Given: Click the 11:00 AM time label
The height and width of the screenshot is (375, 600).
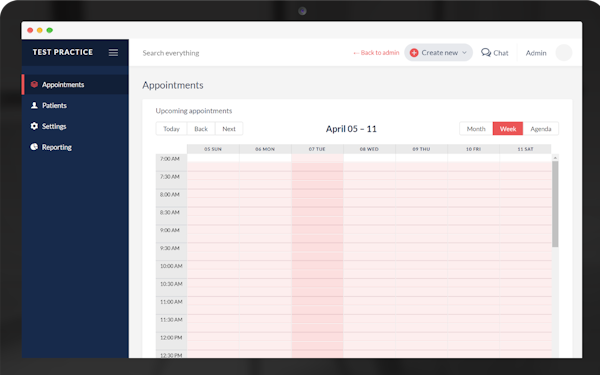Looking at the screenshot, I should (x=171, y=302).
